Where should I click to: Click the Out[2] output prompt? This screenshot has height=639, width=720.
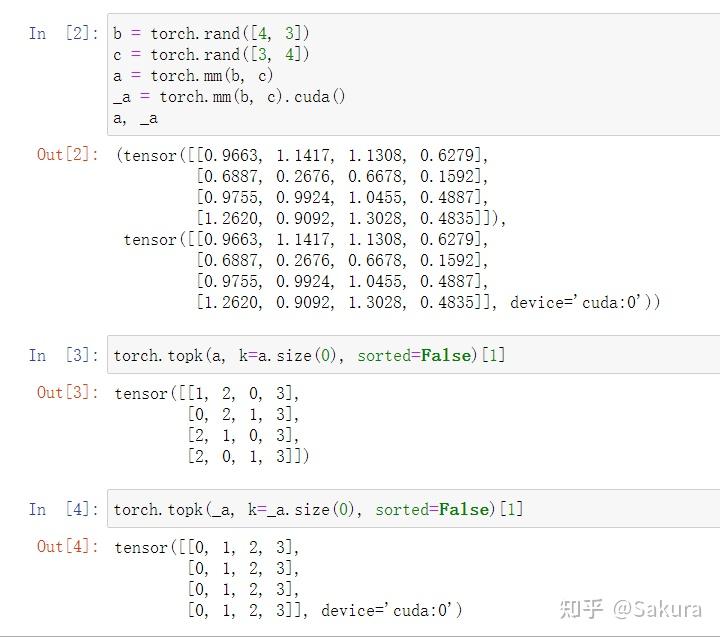[x=68, y=154]
